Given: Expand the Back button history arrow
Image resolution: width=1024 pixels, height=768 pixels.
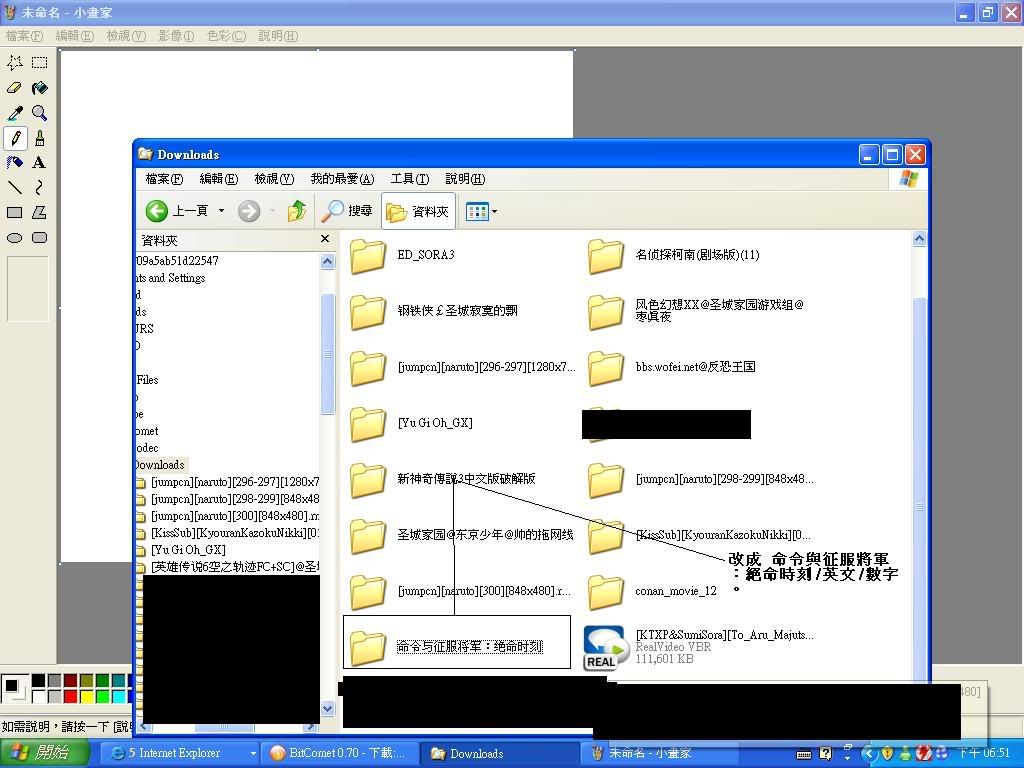Looking at the screenshot, I should coord(221,211).
